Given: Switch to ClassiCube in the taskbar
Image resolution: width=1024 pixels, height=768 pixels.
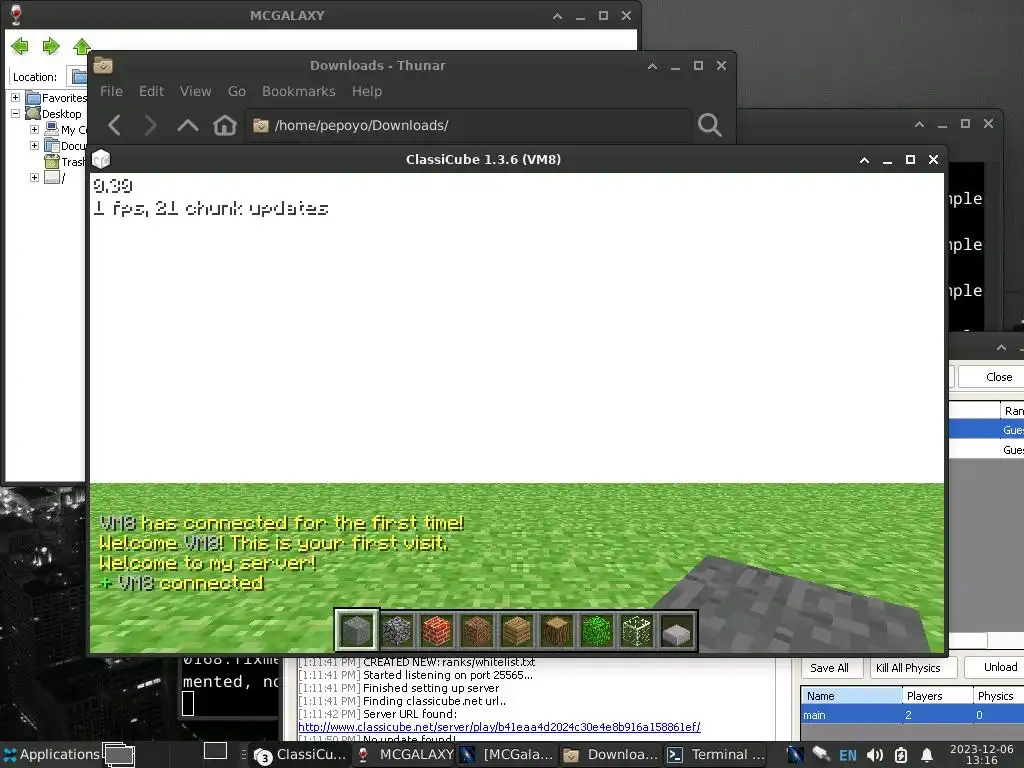Looking at the screenshot, I should coord(300,755).
